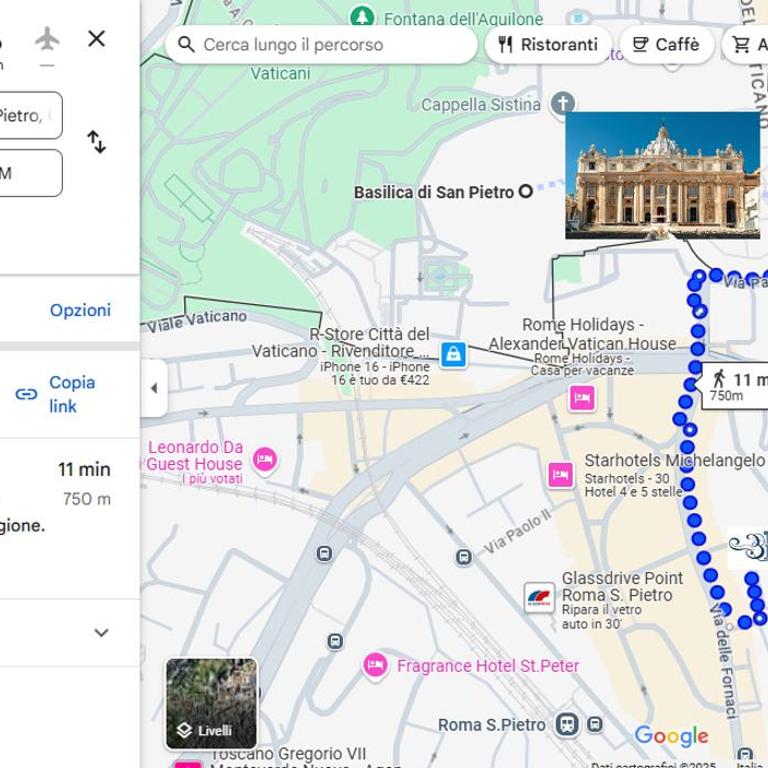Click Fragrance Hotel St.Peter marker
768x768 pixels.
pyautogui.click(x=375, y=665)
